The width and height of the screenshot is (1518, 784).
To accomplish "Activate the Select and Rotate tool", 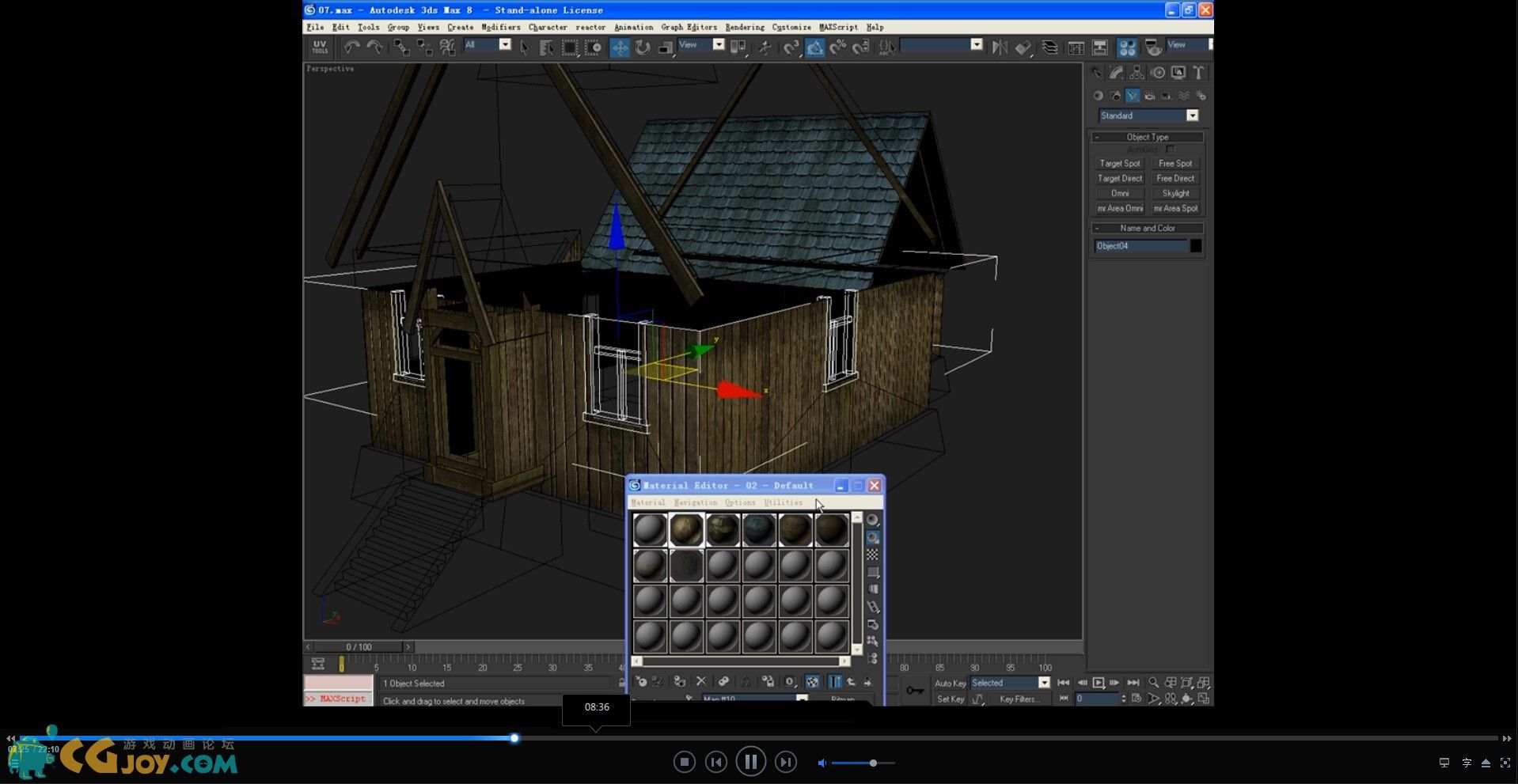I will click(x=643, y=47).
